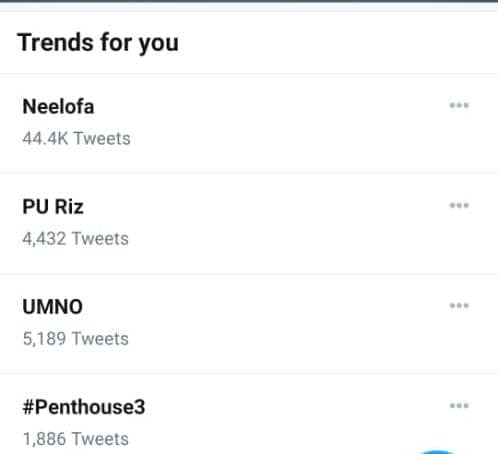Click the Trends for you heading
The image size is (498, 454).
point(98,43)
